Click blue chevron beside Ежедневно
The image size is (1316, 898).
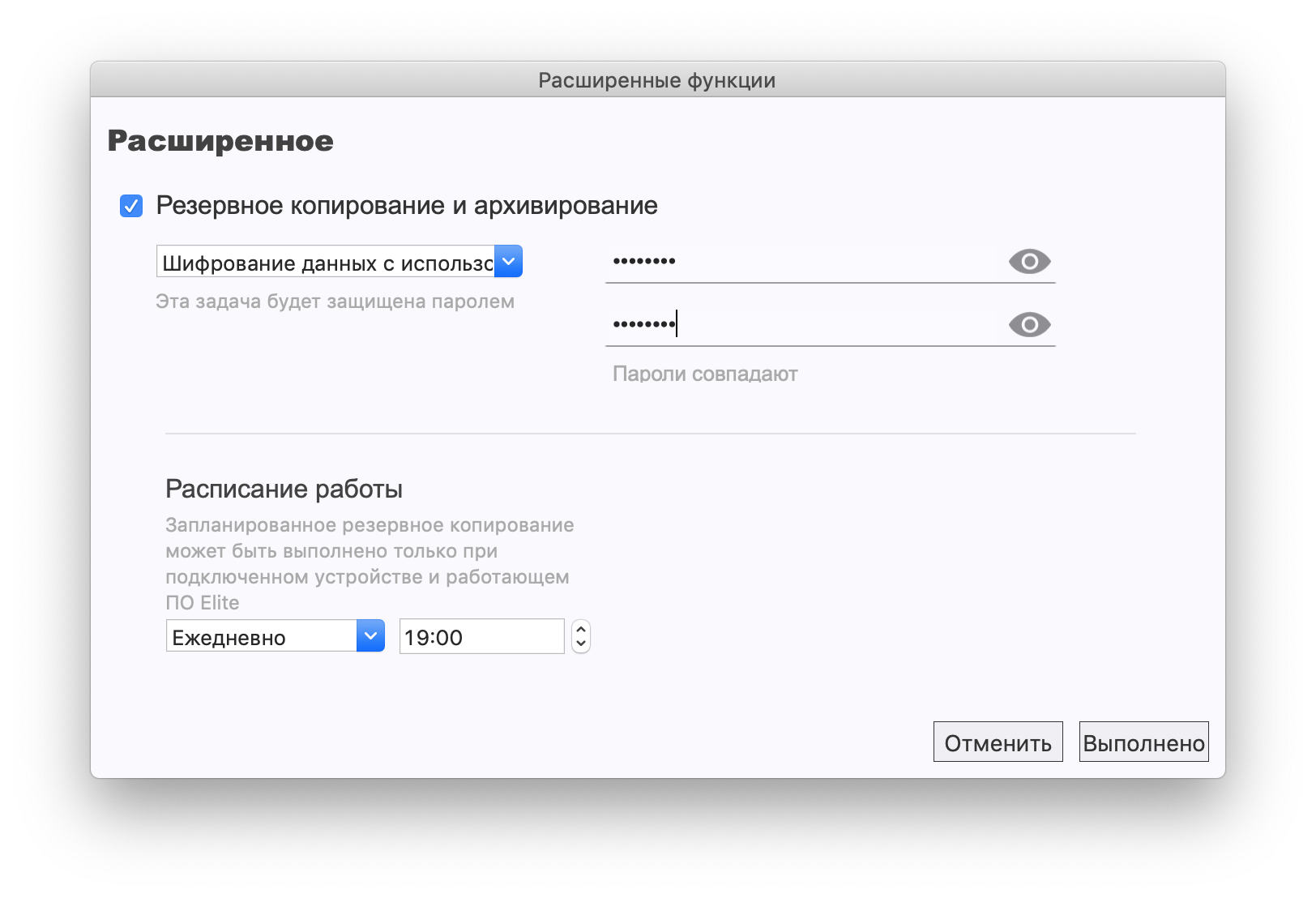tap(370, 636)
